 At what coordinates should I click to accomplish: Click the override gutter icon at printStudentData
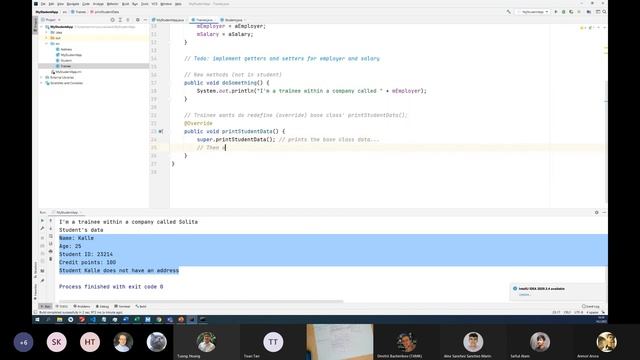coord(161,131)
